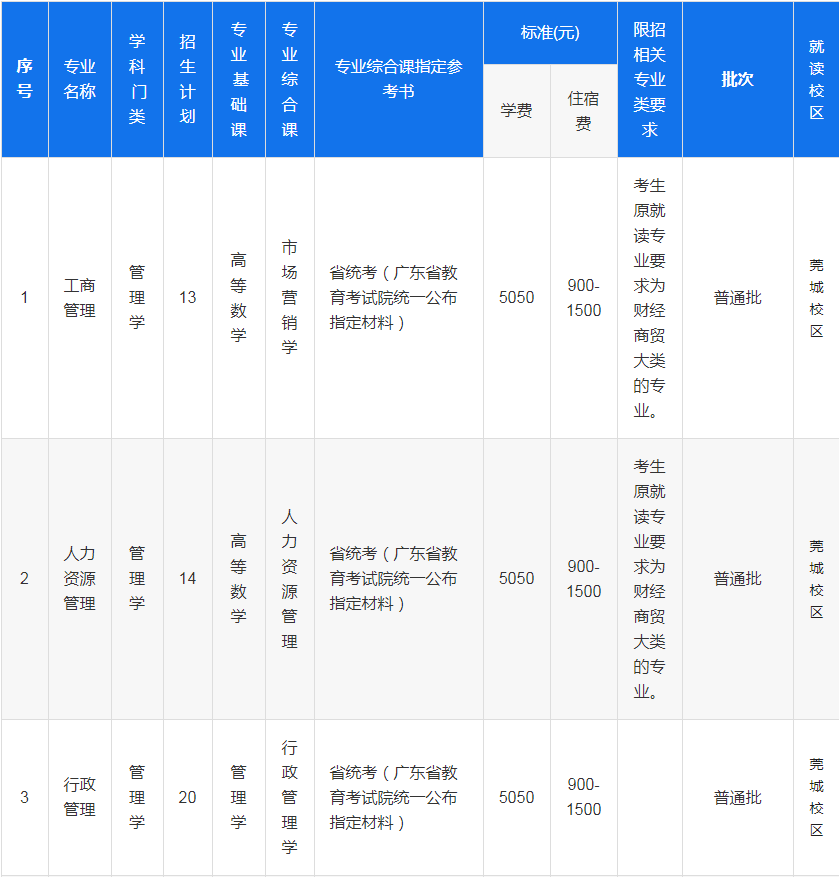The image size is (839, 877).
Task: Select the 招生计划 column header
Action: pos(188,79)
